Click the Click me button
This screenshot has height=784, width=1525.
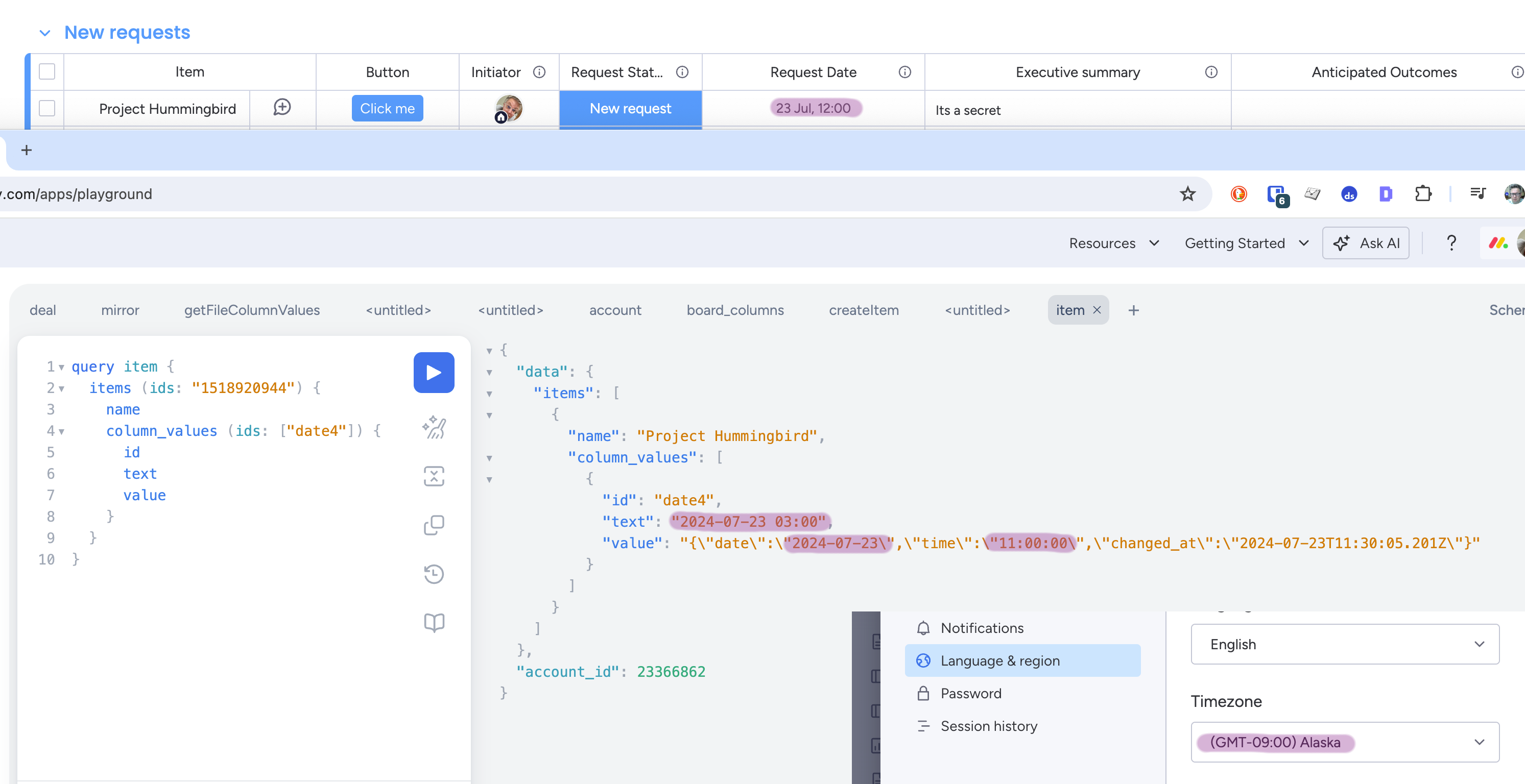(x=387, y=108)
